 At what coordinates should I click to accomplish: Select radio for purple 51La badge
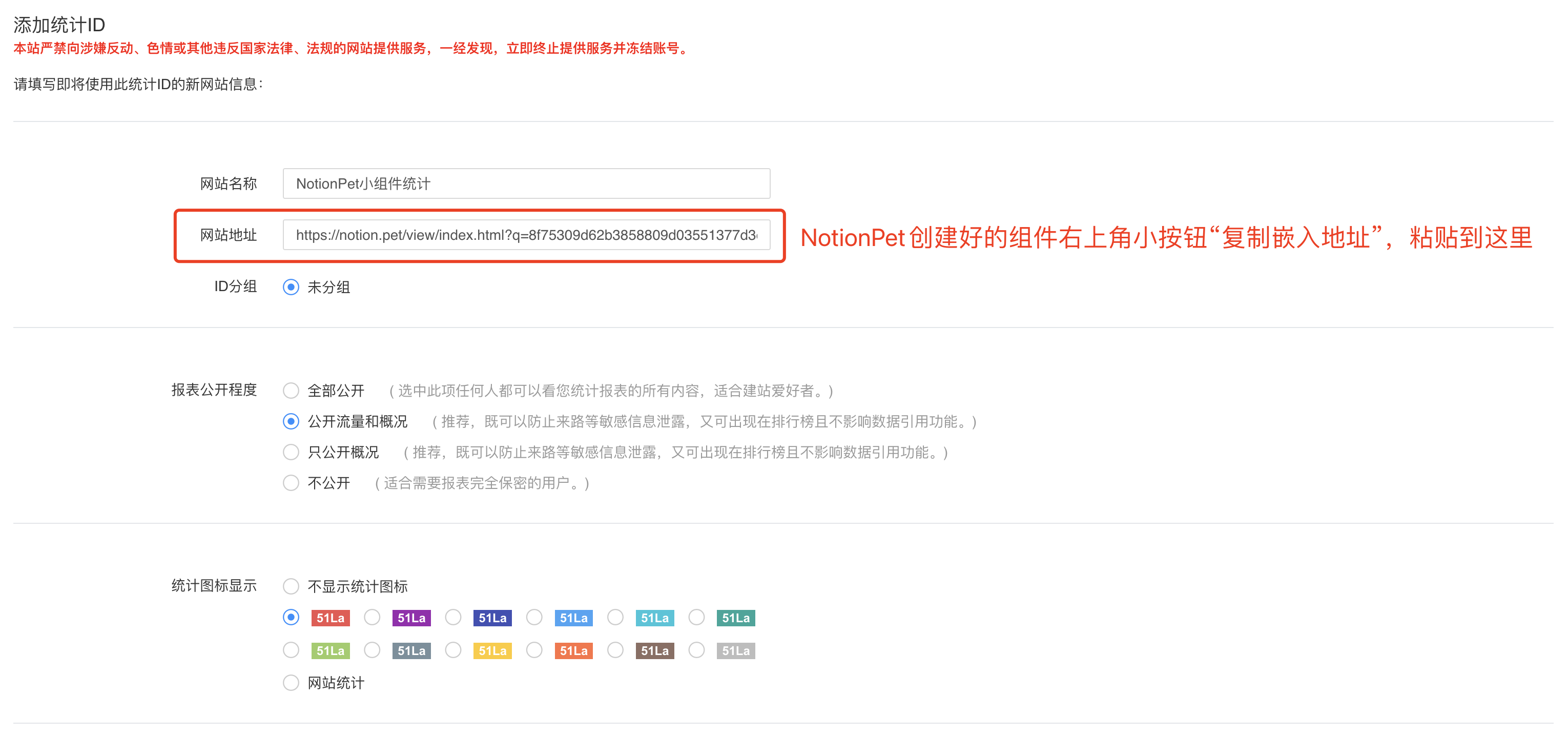(372, 617)
